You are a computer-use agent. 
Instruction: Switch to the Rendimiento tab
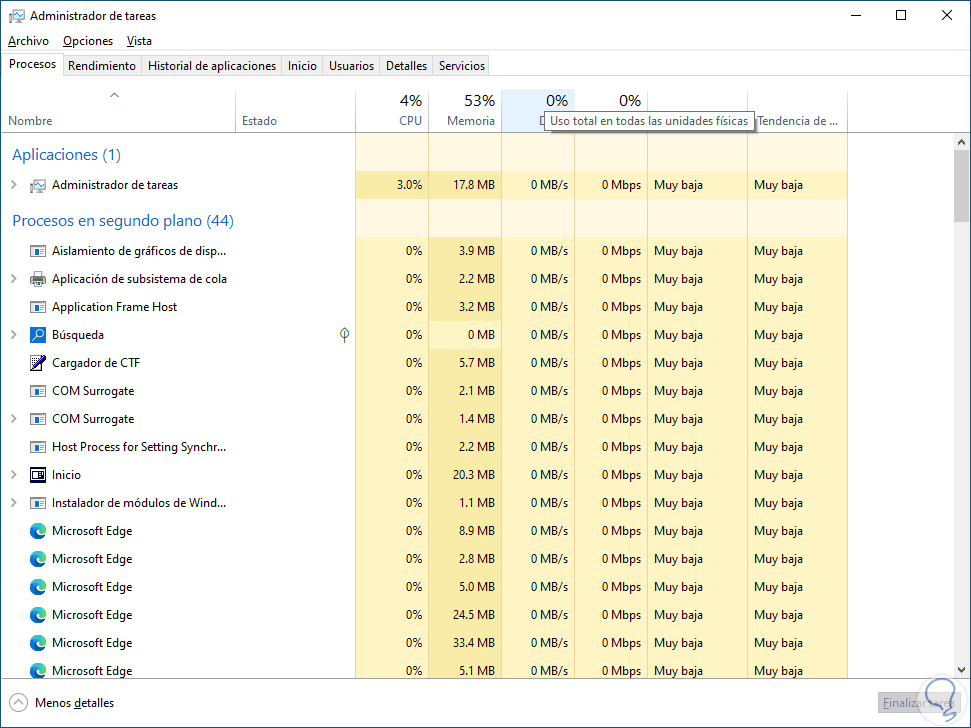[x=102, y=66]
